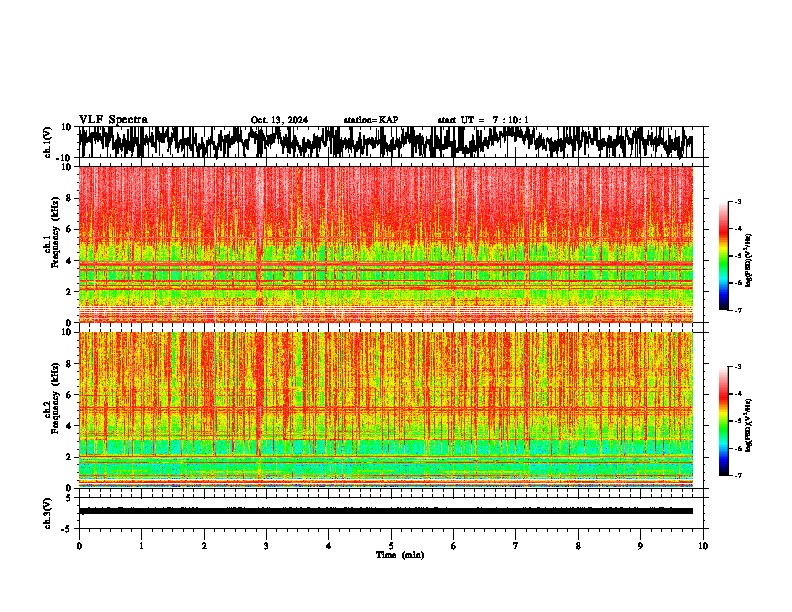Click the time axis tick label "2"
792x612 pixels.
point(204,546)
